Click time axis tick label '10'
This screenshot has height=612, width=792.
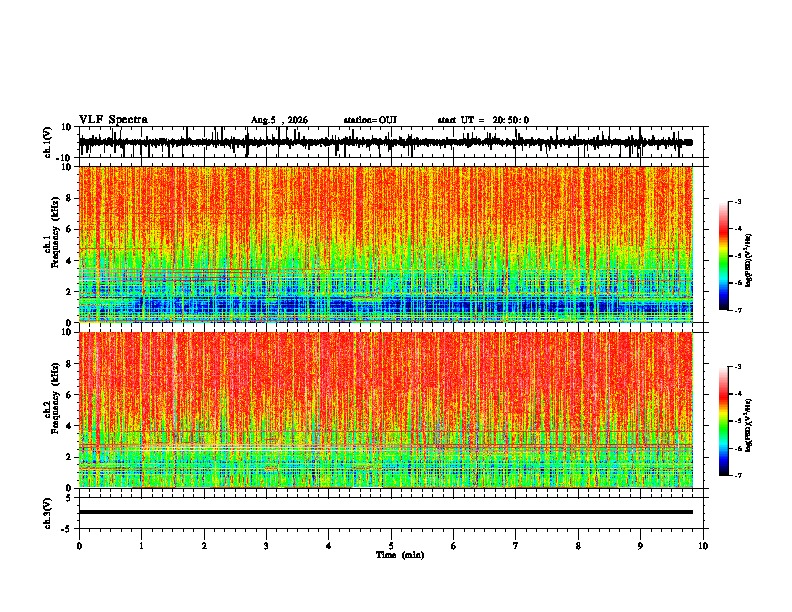tap(703, 546)
